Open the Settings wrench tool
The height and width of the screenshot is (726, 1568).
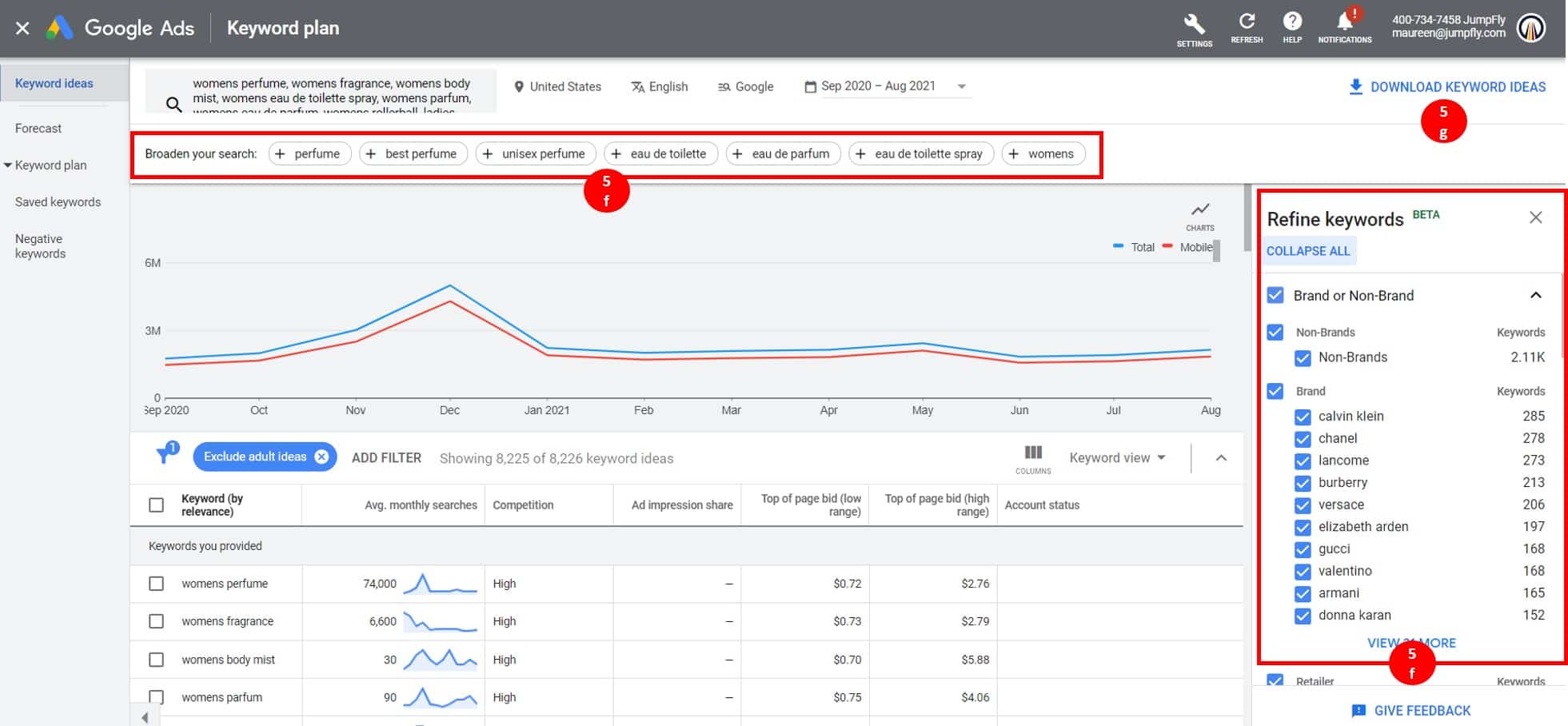pos(1194,29)
